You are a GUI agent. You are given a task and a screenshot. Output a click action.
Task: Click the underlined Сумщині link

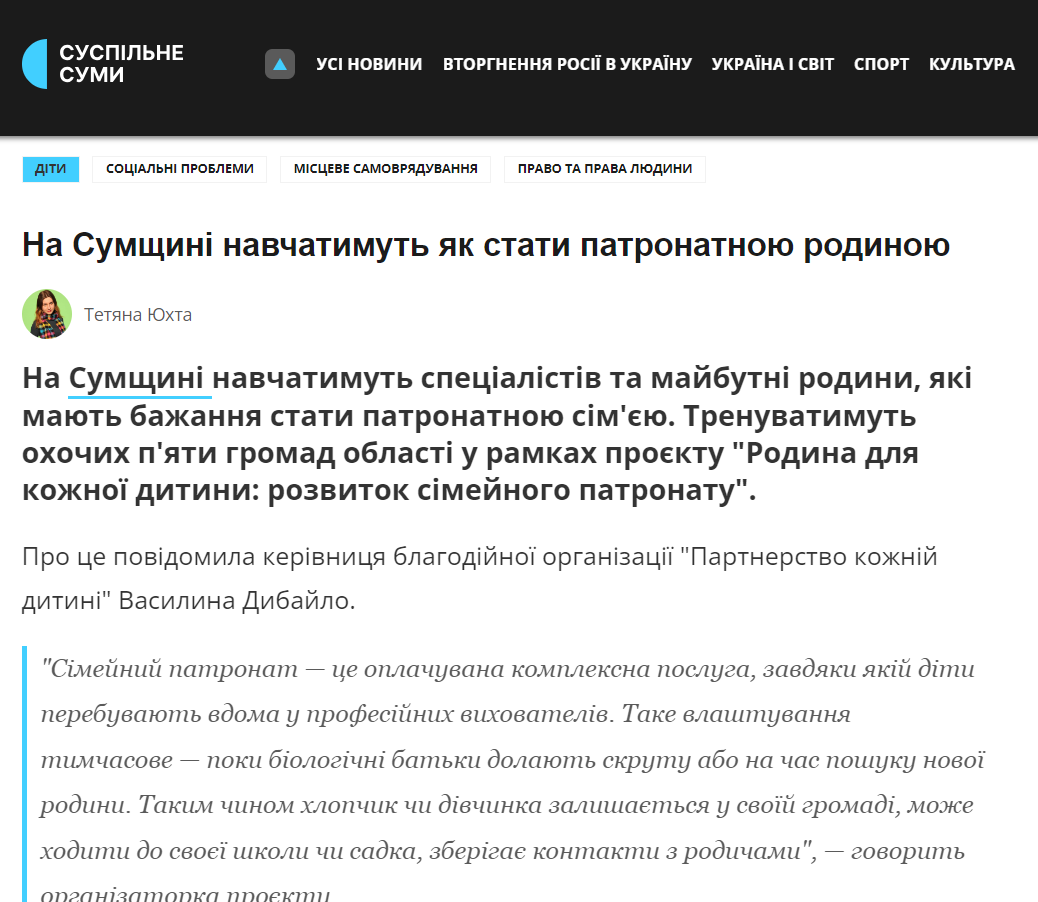137,378
